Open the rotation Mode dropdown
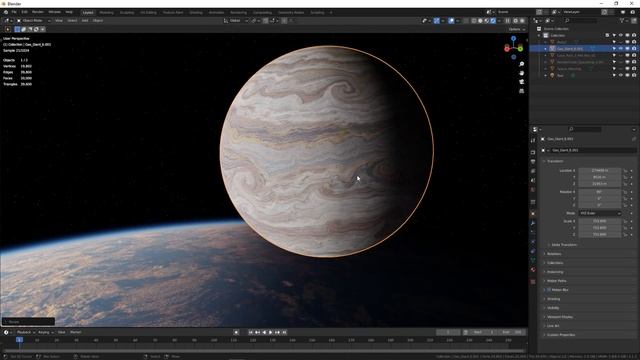Viewport: 640px width, 360px height. coord(600,213)
